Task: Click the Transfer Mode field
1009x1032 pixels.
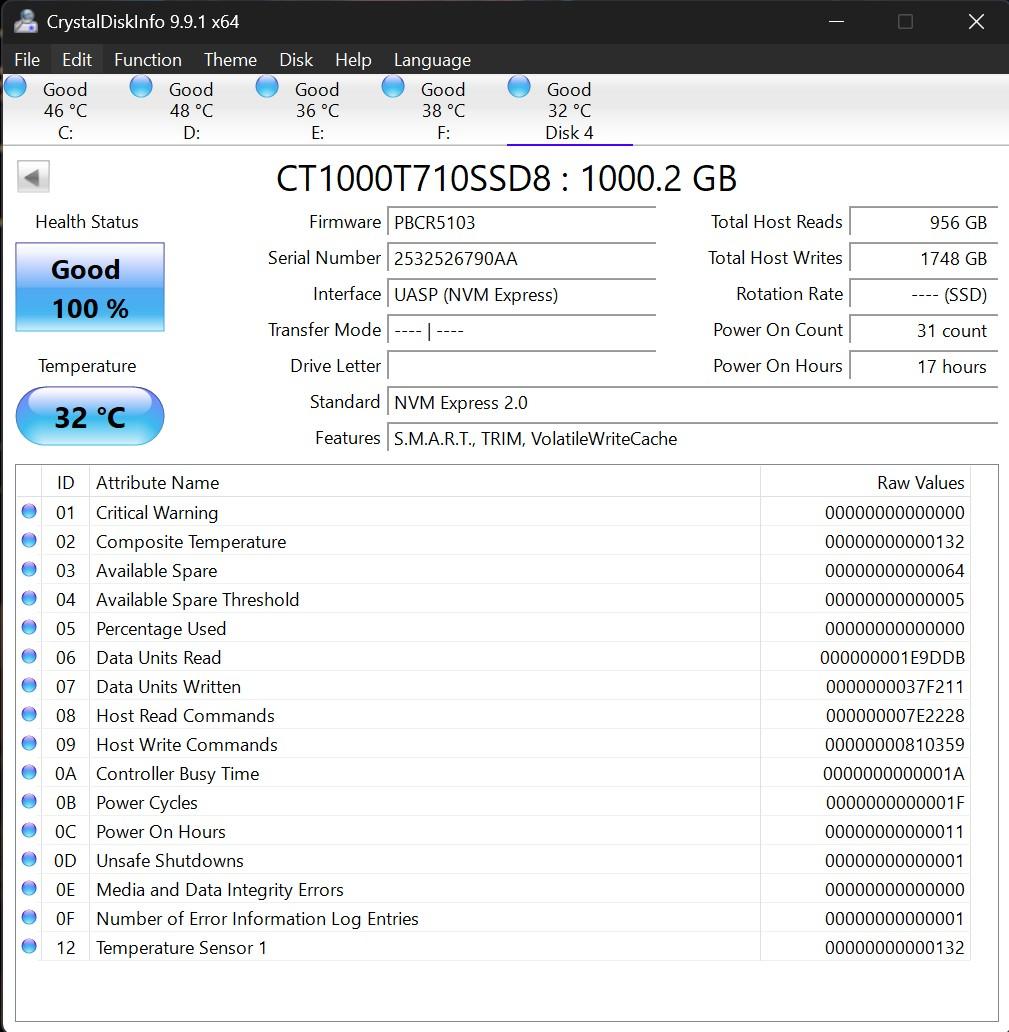Action: [x=522, y=330]
